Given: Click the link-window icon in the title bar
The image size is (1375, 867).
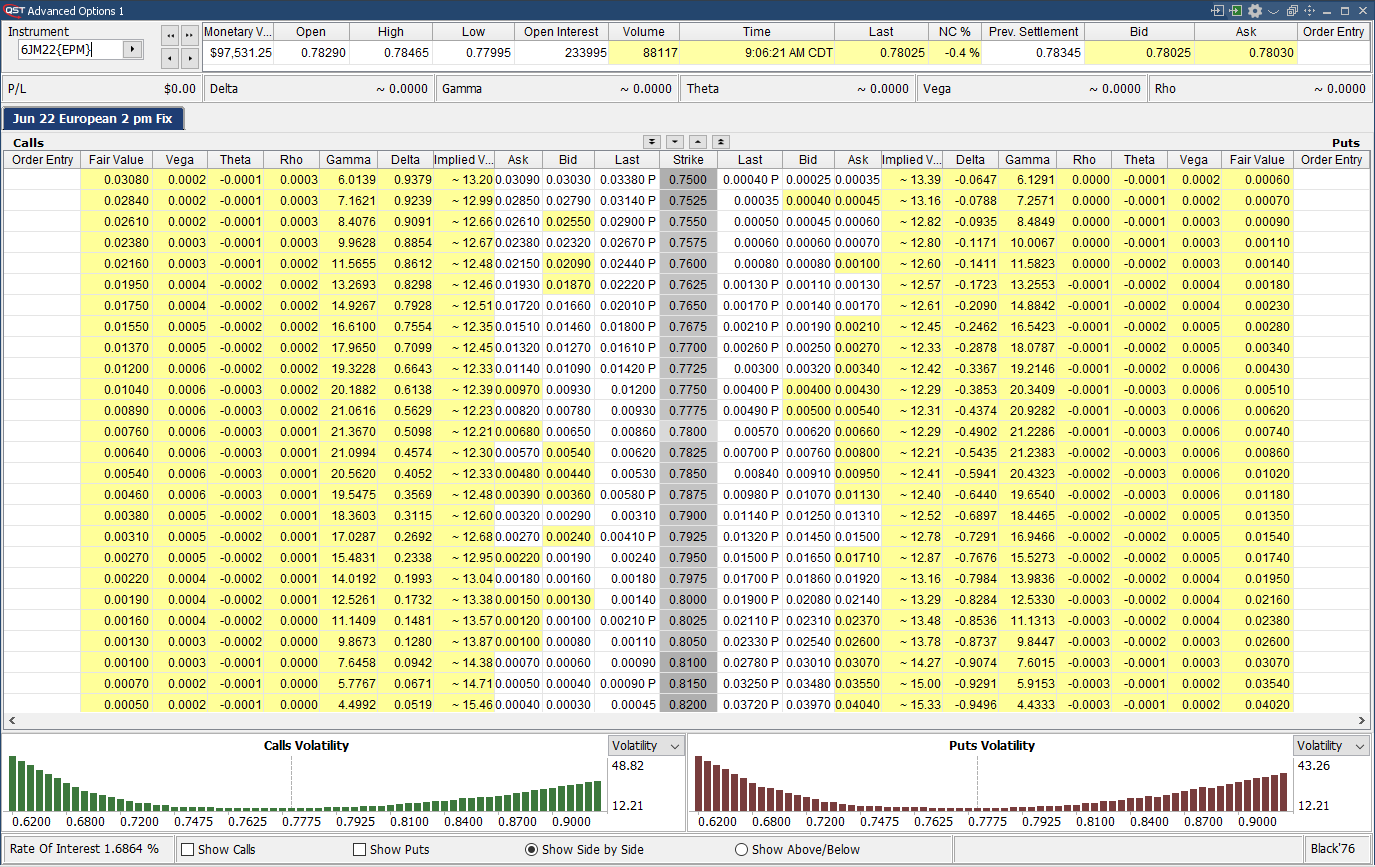Looking at the screenshot, I should pos(1217,10).
